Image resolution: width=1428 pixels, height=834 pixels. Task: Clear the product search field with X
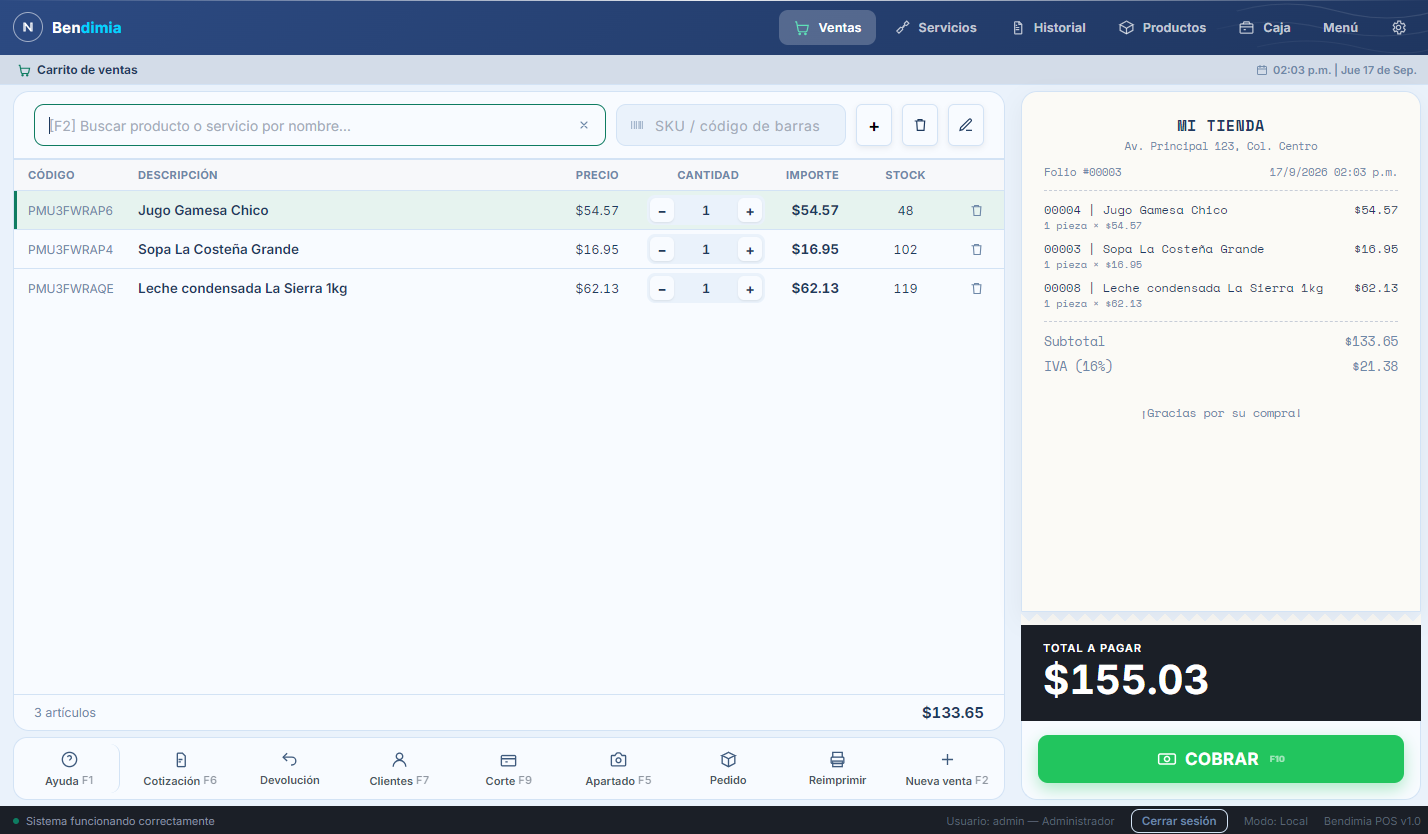pyautogui.click(x=584, y=125)
